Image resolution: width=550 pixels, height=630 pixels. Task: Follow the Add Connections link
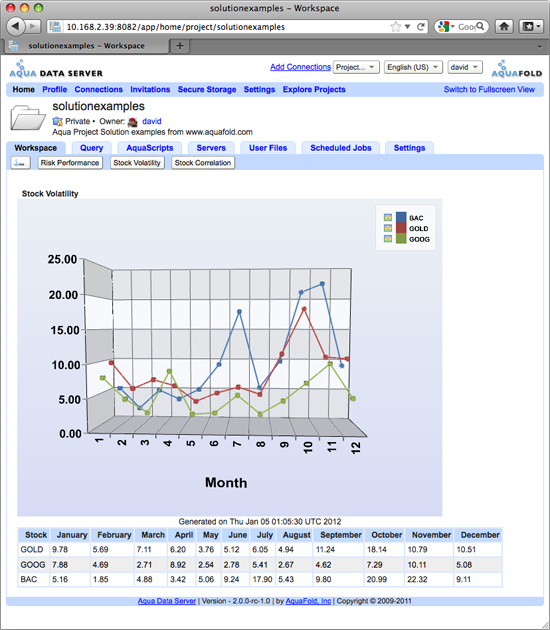coord(300,67)
